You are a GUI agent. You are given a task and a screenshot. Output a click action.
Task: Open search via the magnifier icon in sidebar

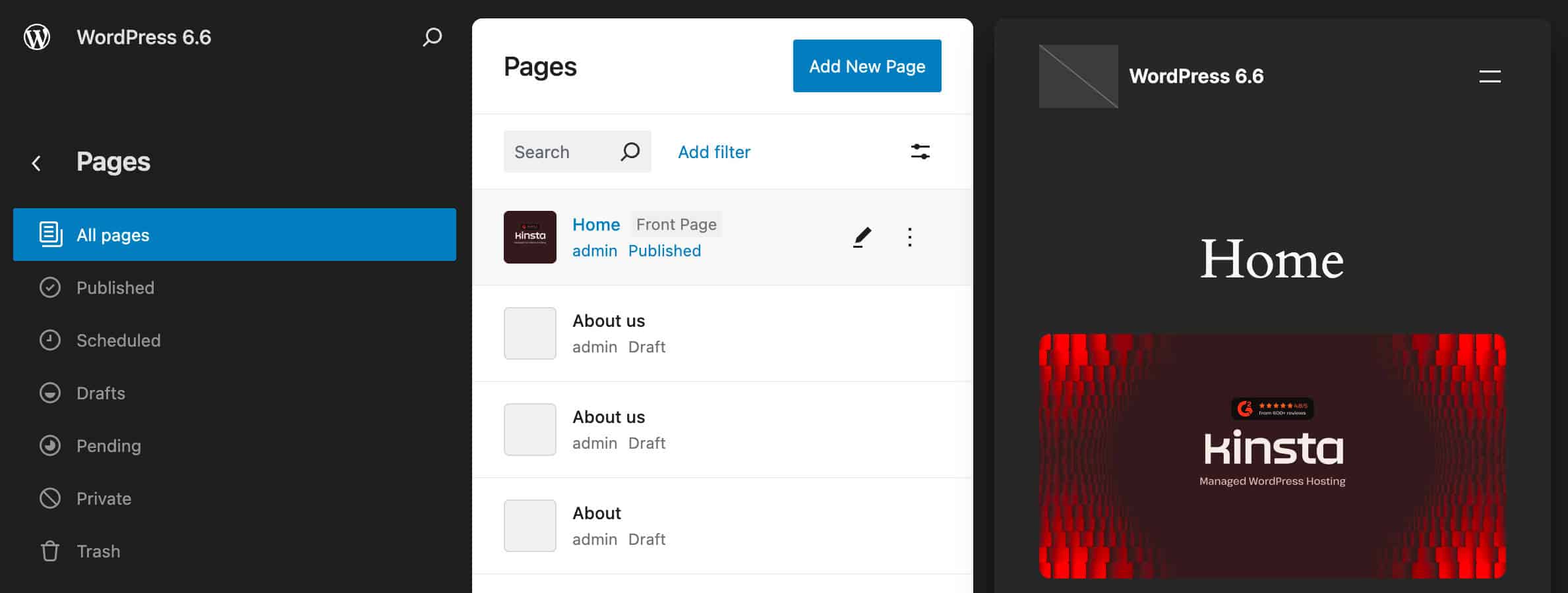(432, 38)
